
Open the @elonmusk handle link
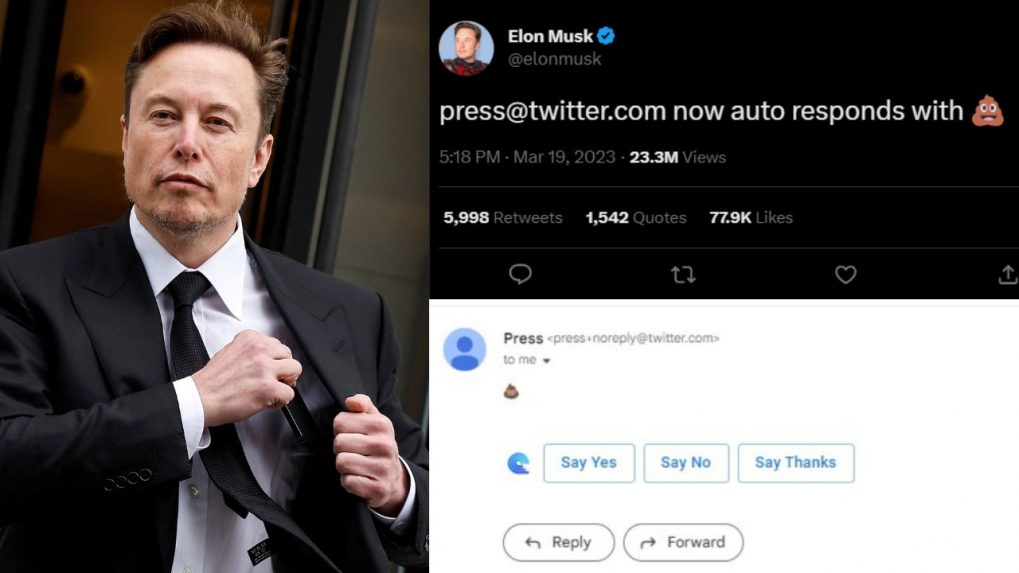[x=554, y=59]
